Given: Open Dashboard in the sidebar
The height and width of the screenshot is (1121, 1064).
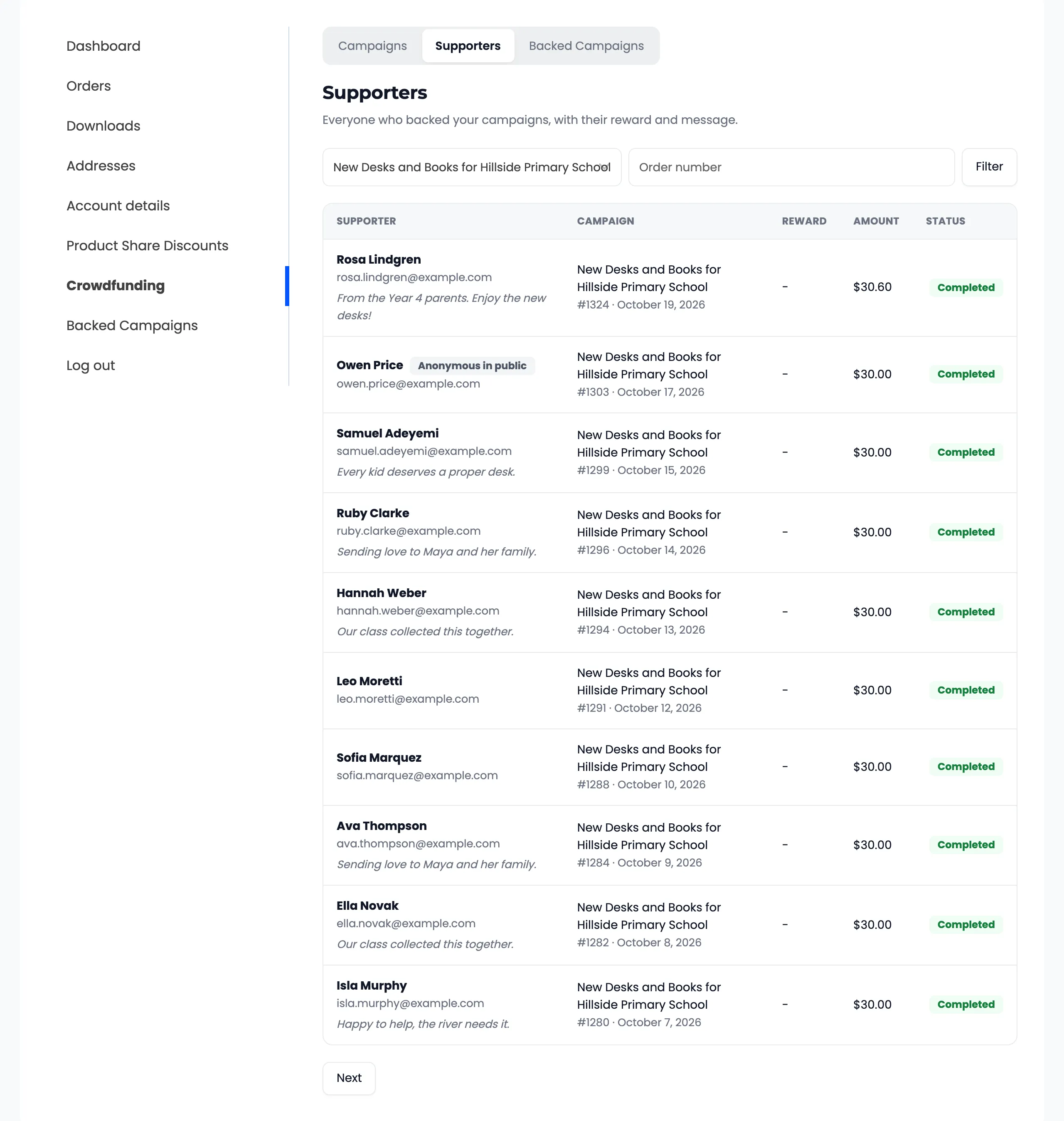Looking at the screenshot, I should tap(103, 46).
